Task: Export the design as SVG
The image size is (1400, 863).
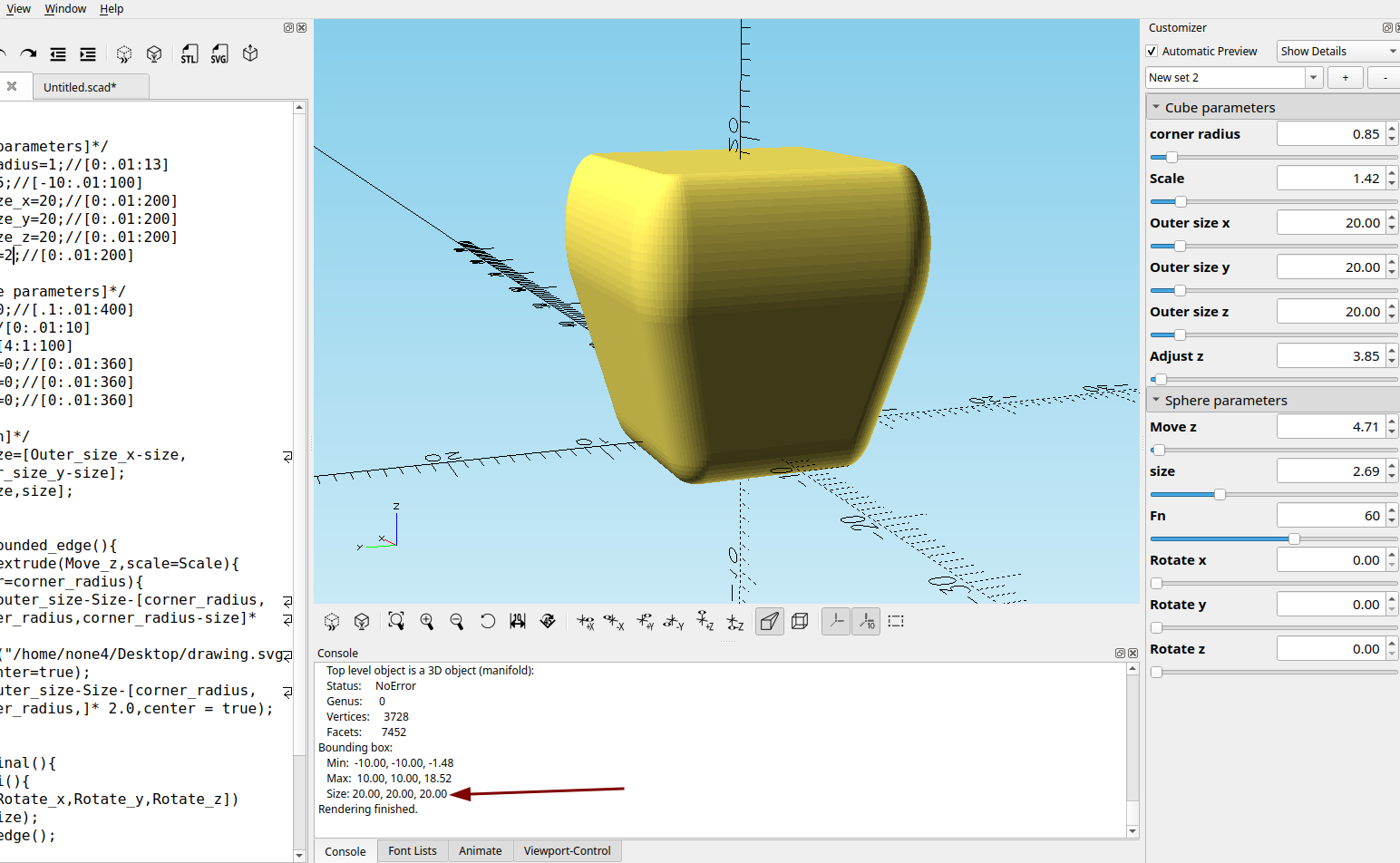Action: tap(219, 54)
